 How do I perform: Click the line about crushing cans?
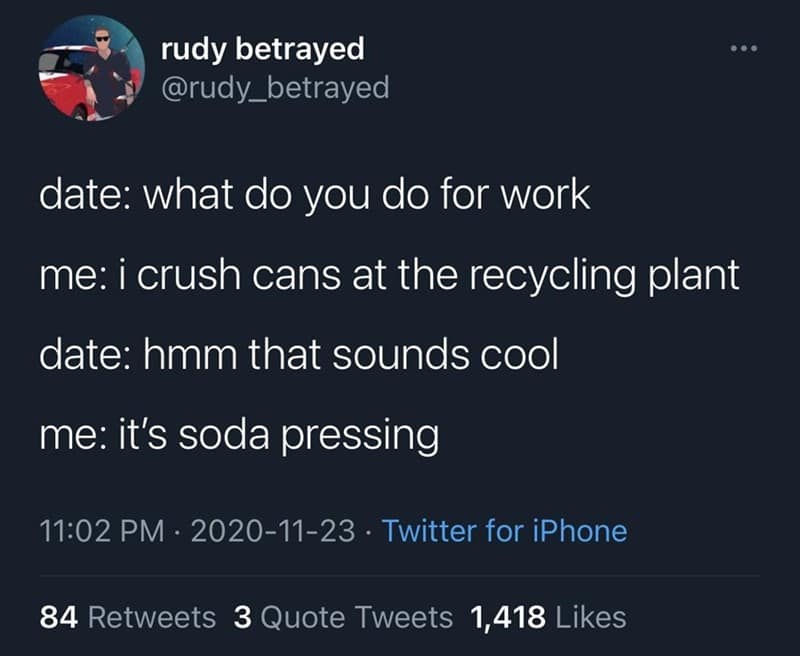[389, 276]
